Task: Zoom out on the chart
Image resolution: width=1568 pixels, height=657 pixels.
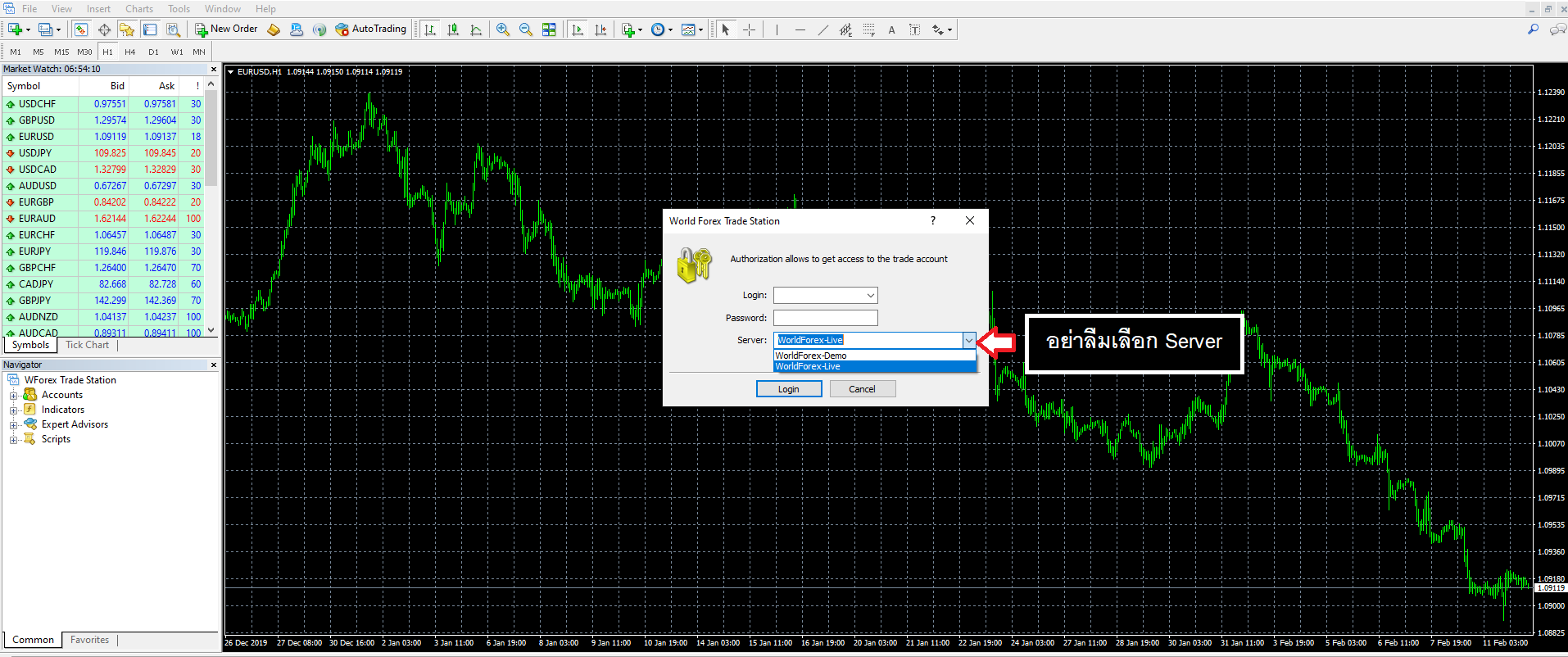Action: tap(526, 29)
